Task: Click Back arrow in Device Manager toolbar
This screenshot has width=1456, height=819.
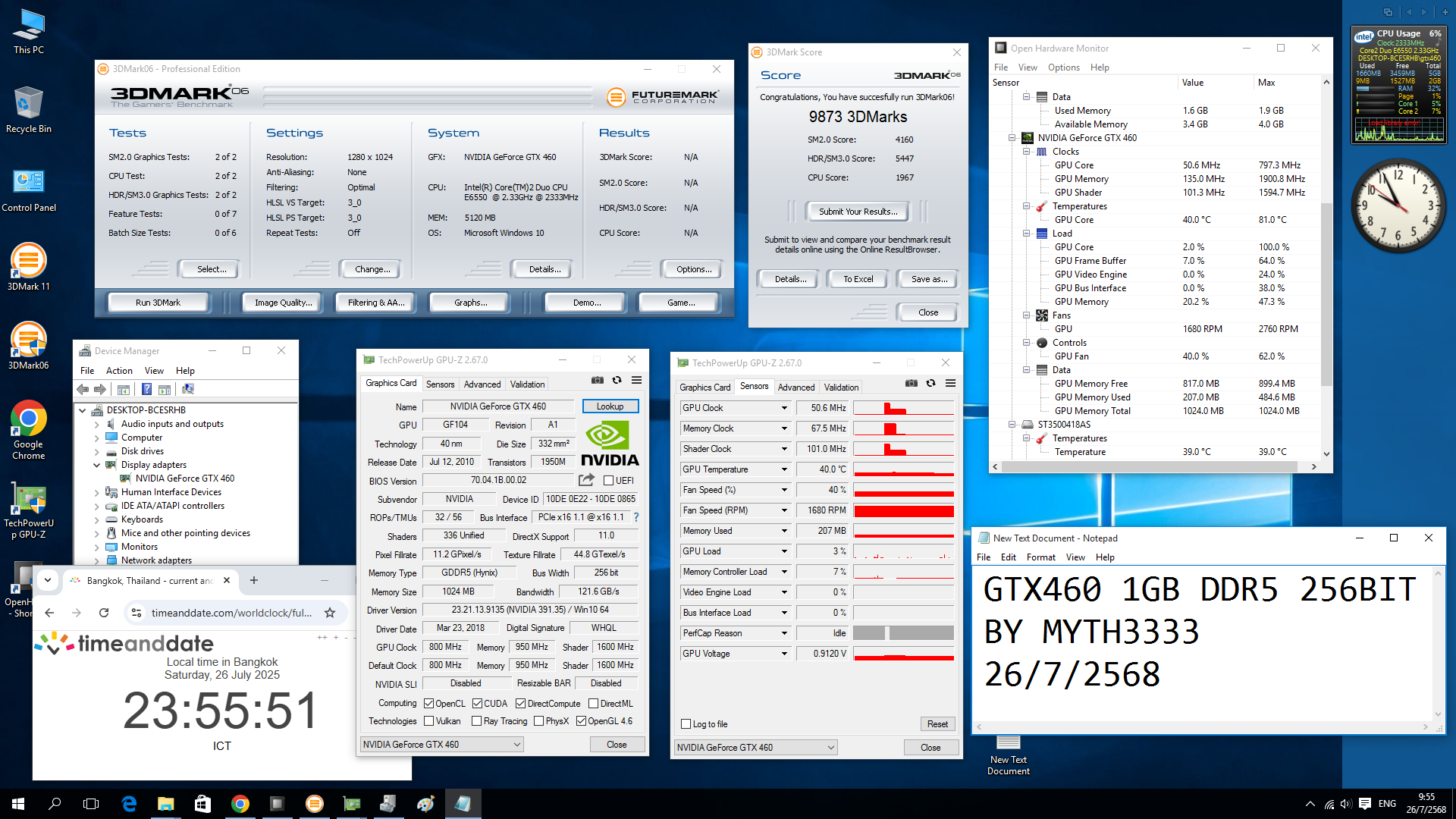Action: pyautogui.click(x=83, y=389)
